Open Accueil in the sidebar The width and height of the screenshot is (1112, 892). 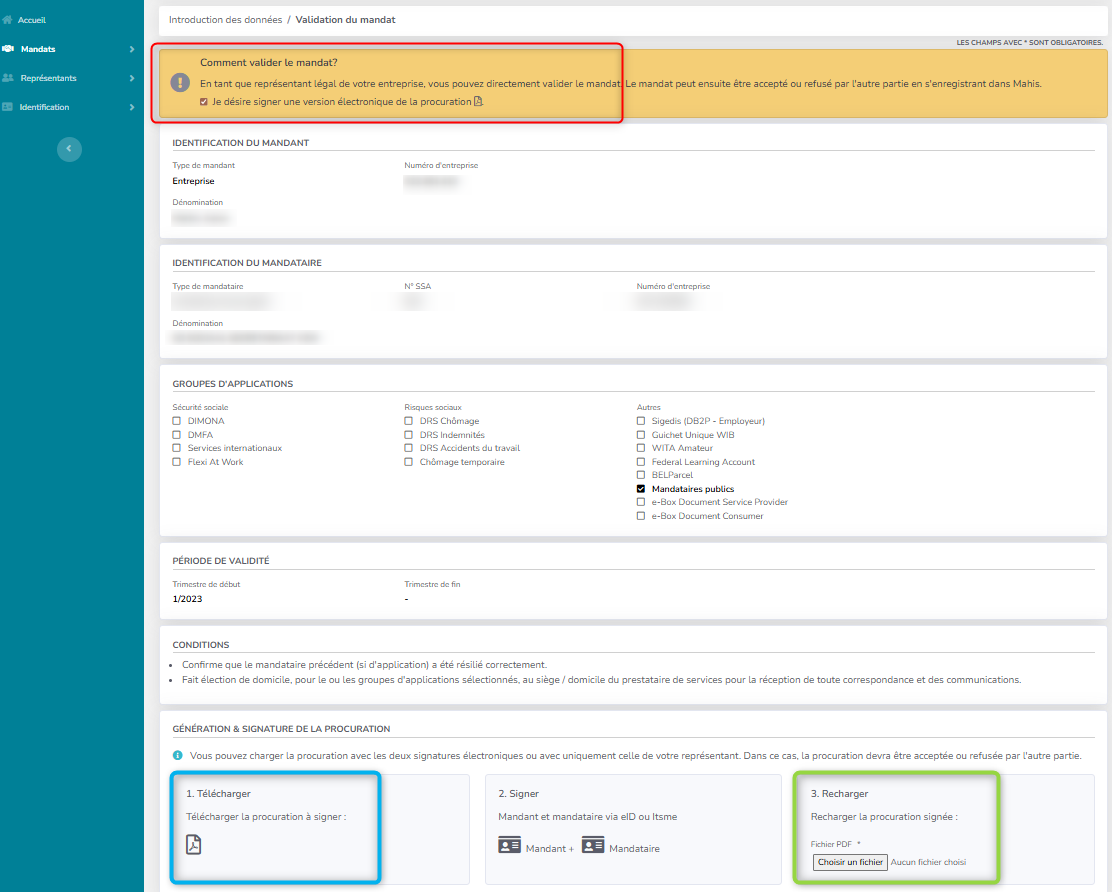click(x=32, y=20)
